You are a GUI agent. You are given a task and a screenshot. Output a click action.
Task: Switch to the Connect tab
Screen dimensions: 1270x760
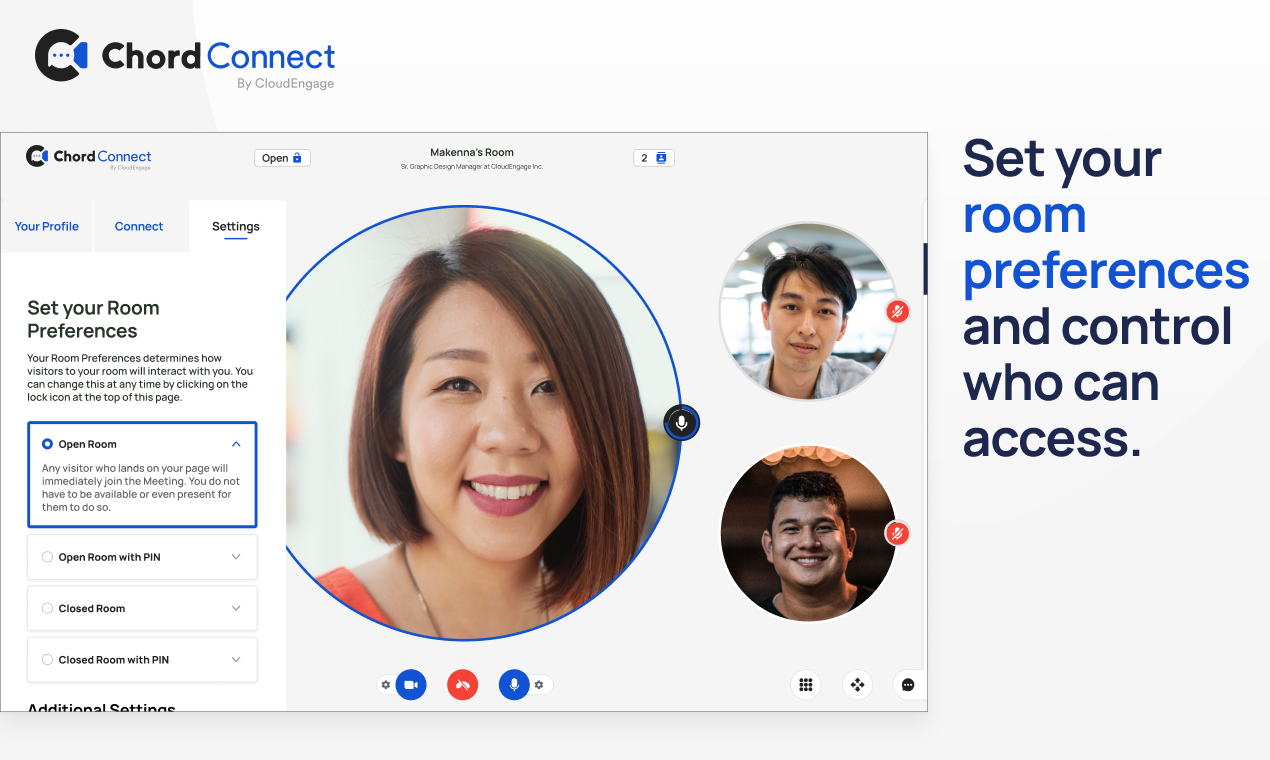pyautogui.click(x=139, y=226)
